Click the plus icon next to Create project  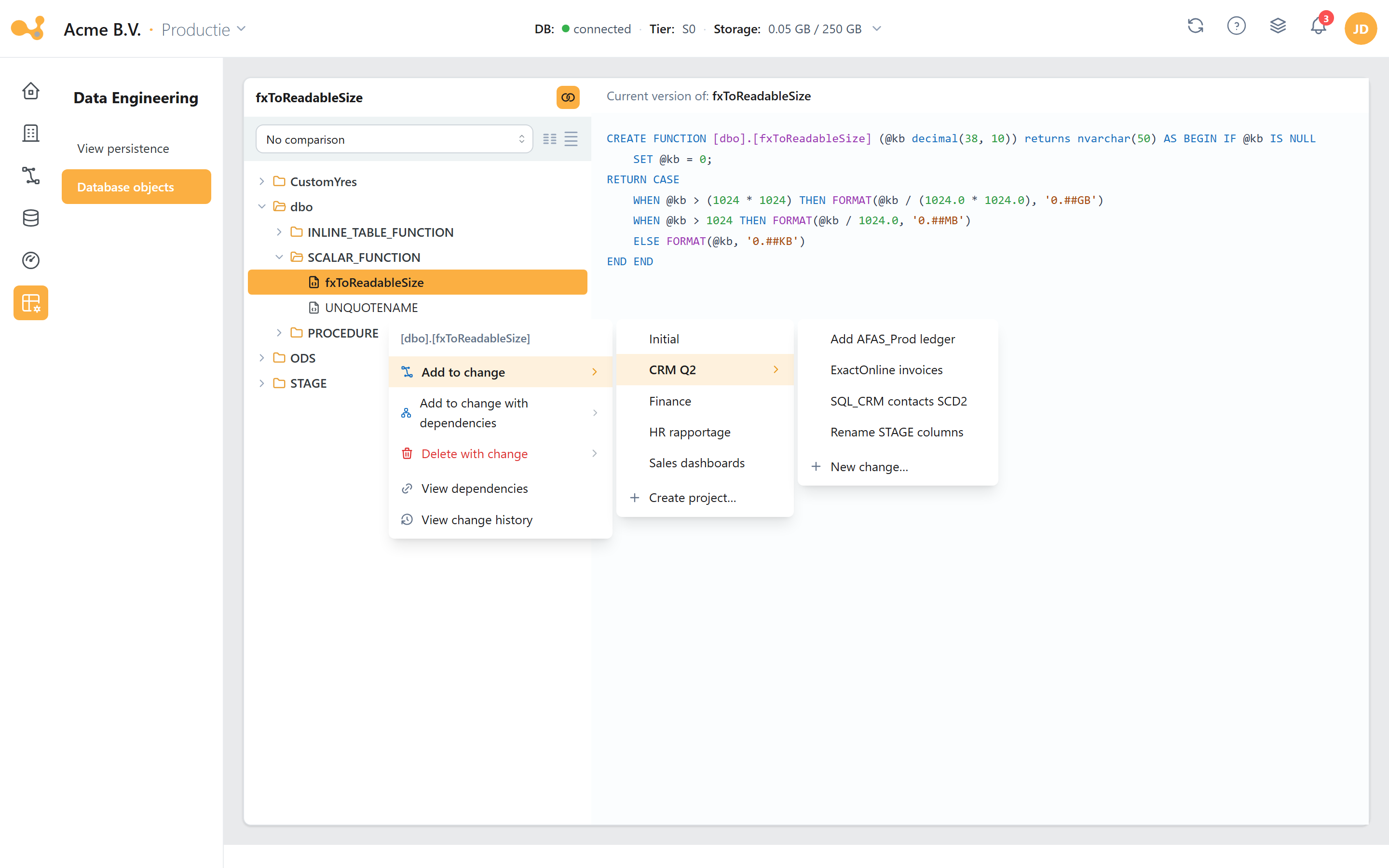(634, 498)
